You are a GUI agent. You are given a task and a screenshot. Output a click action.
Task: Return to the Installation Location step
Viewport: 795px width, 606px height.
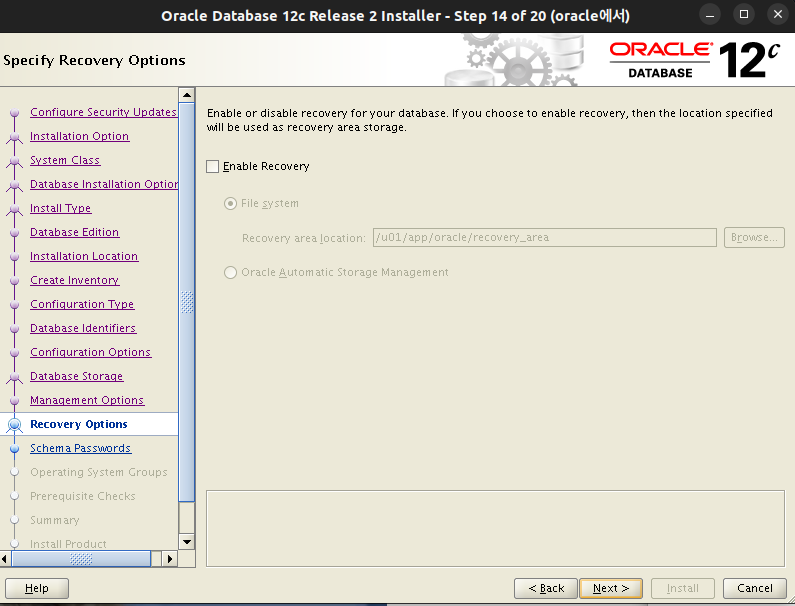pos(84,256)
